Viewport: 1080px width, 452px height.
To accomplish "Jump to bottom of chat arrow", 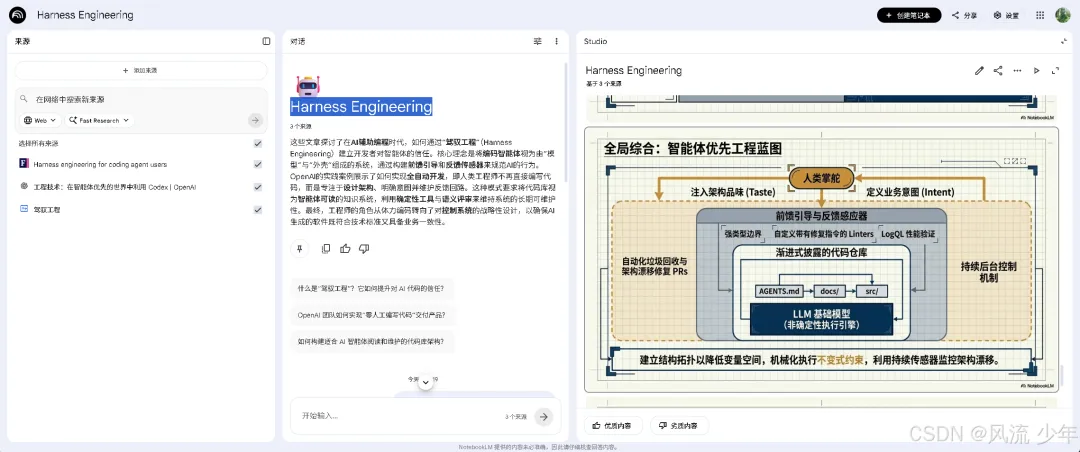I will coord(426,382).
